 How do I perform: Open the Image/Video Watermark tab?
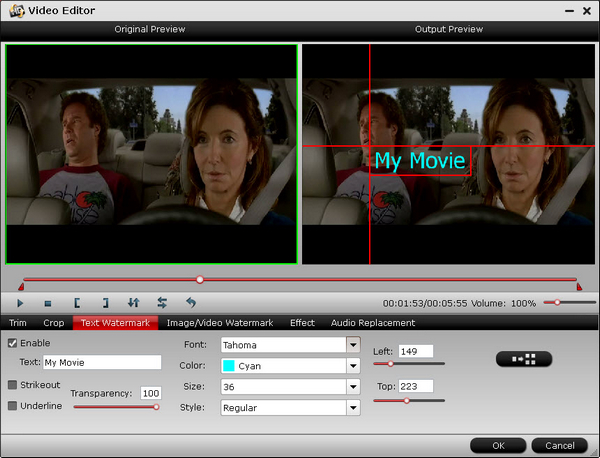pyautogui.click(x=220, y=323)
